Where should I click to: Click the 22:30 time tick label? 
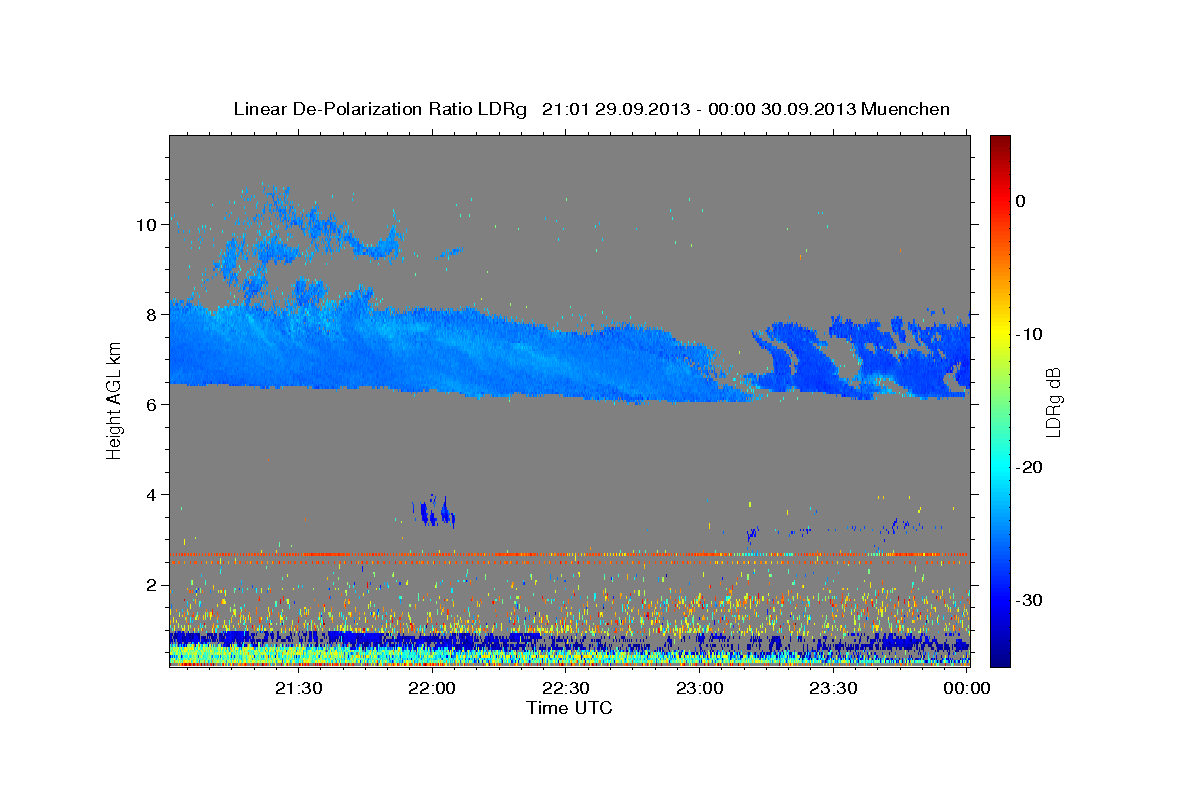pos(565,687)
